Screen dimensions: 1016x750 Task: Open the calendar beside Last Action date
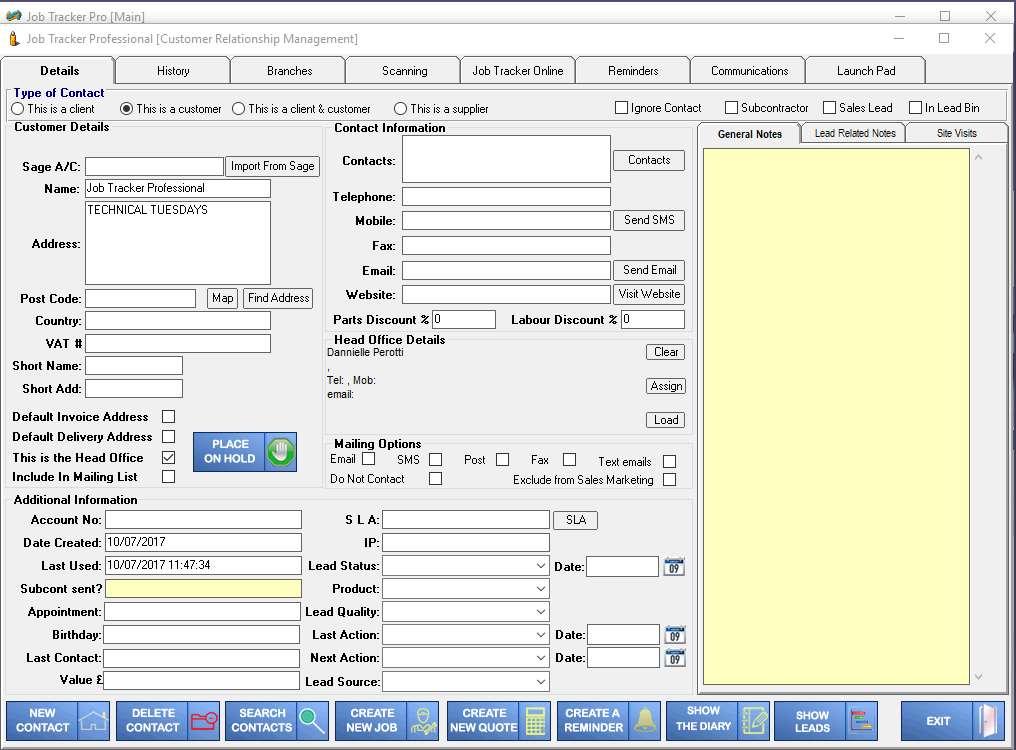click(675, 635)
